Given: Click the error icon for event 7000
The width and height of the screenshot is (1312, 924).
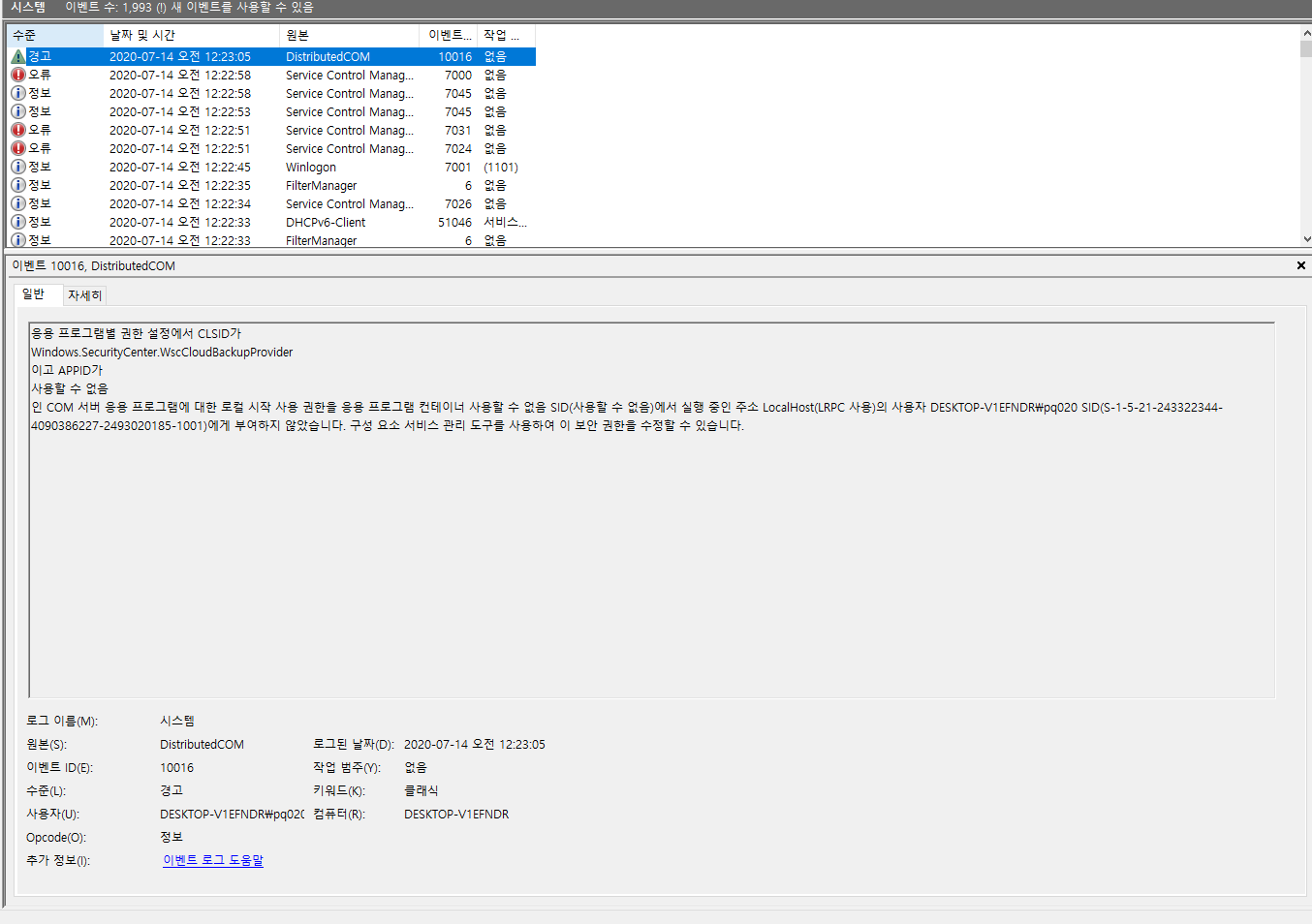Looking at the screenshot, I should [18, 76].
